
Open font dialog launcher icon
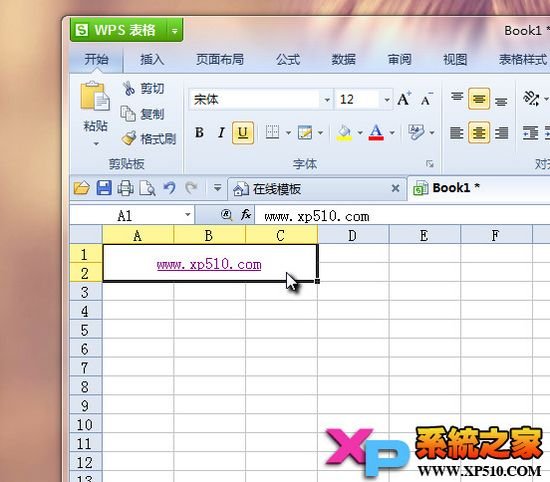point(430,164)
